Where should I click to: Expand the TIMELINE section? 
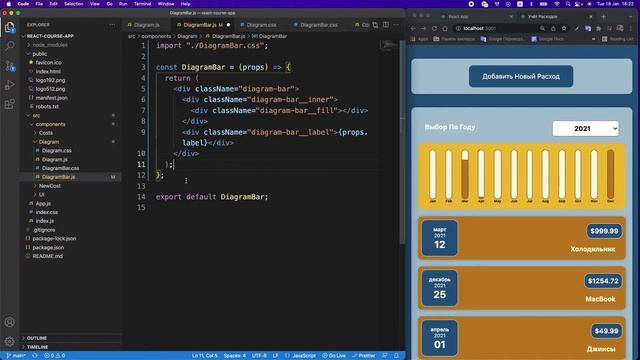37,347
